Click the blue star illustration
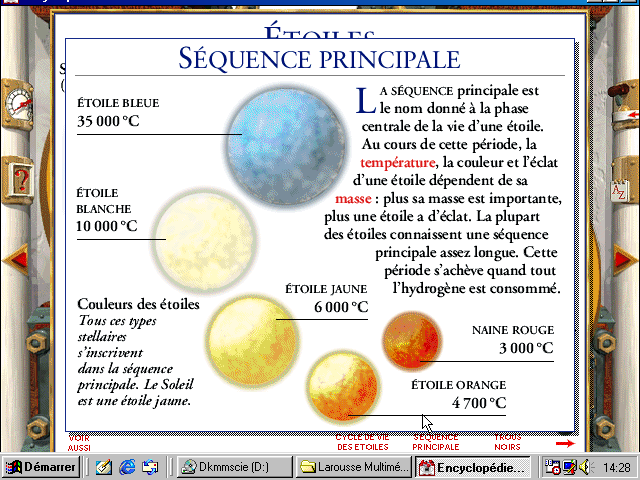Image resolution: width=640 pixels, height=480 pixels. coord(286,146)
